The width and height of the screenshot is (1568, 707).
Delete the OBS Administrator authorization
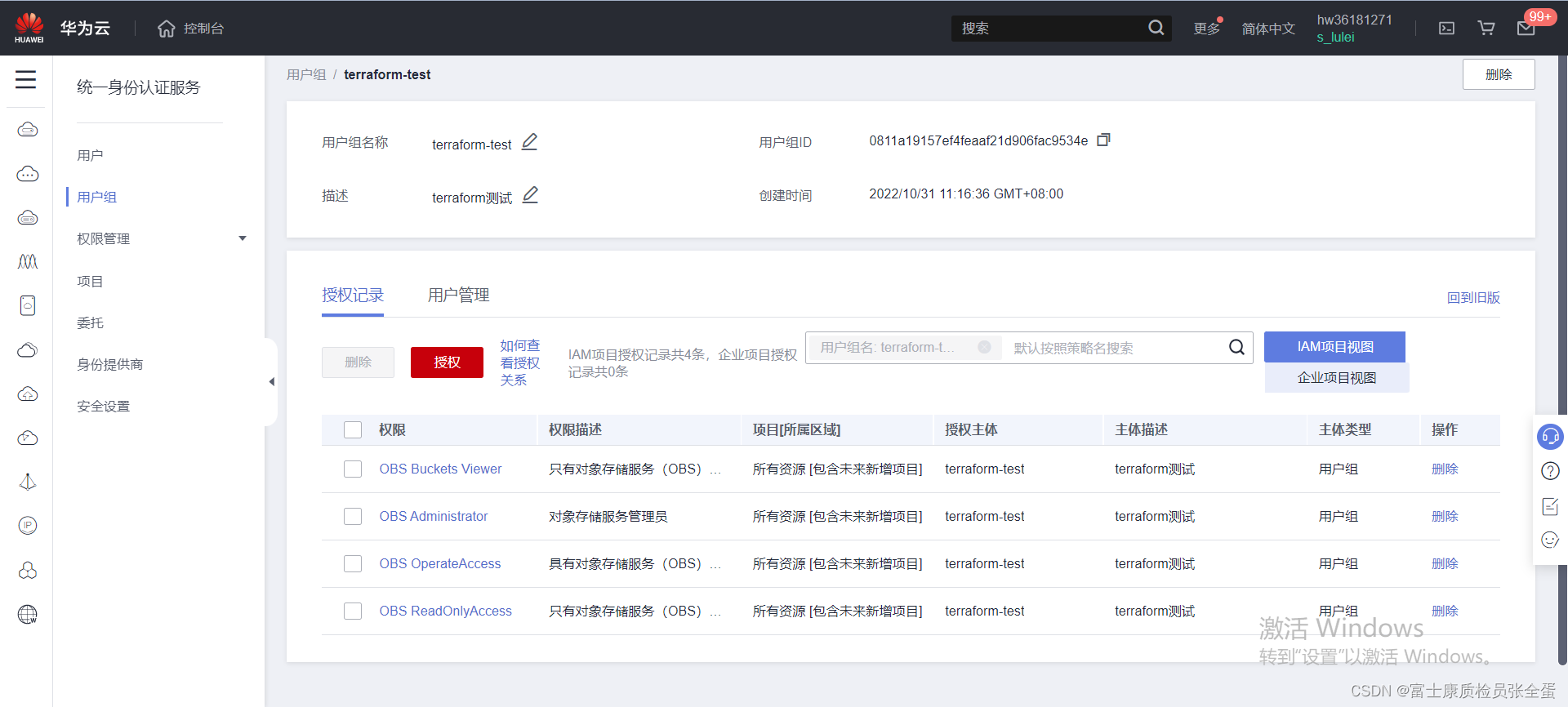1445,516
